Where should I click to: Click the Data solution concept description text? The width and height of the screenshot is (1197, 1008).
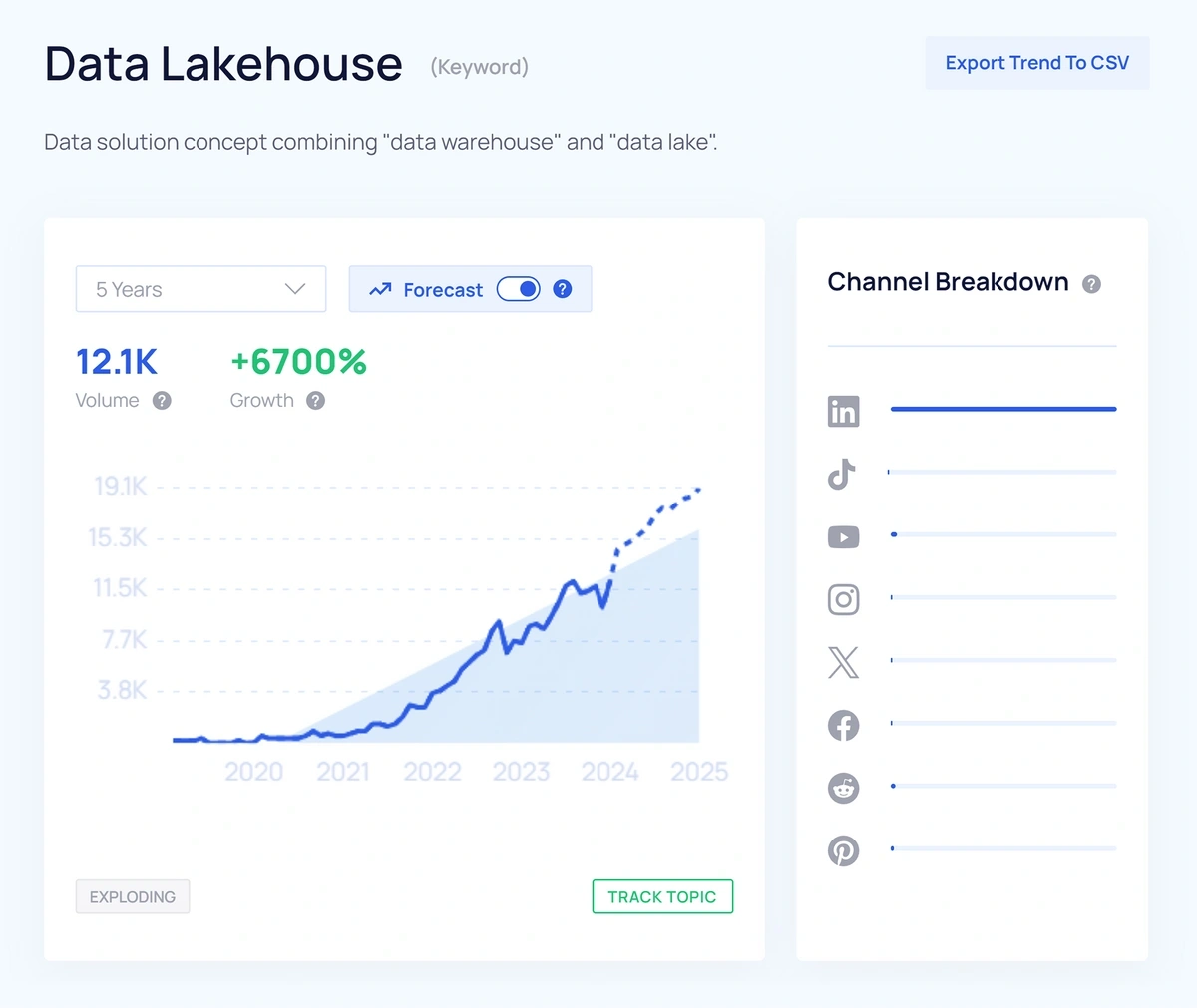tap(381, 142)
